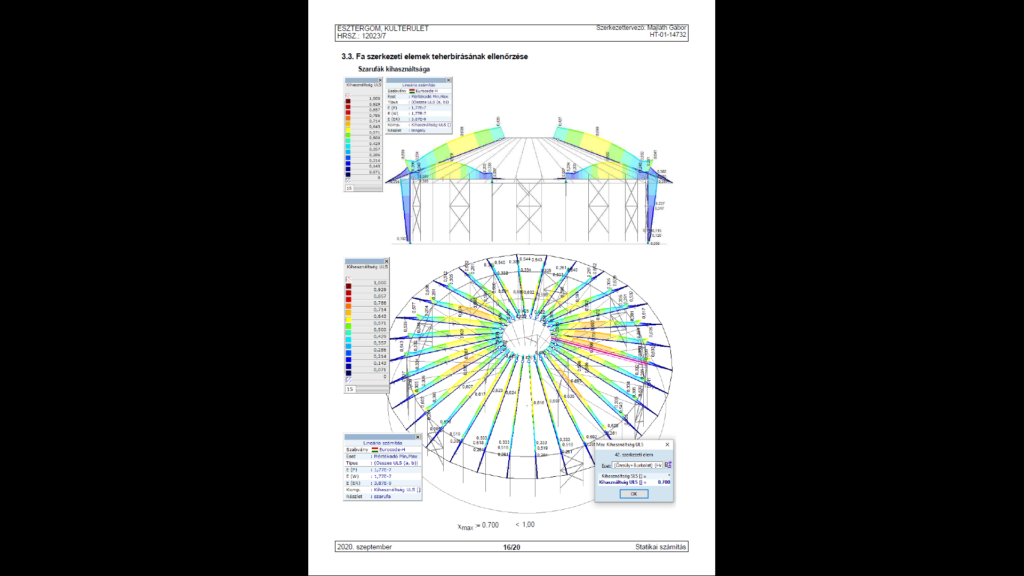1024x576 pixels.
Task: Pick the yellow swatch in the elevation legend
Action: coord(348,129)
